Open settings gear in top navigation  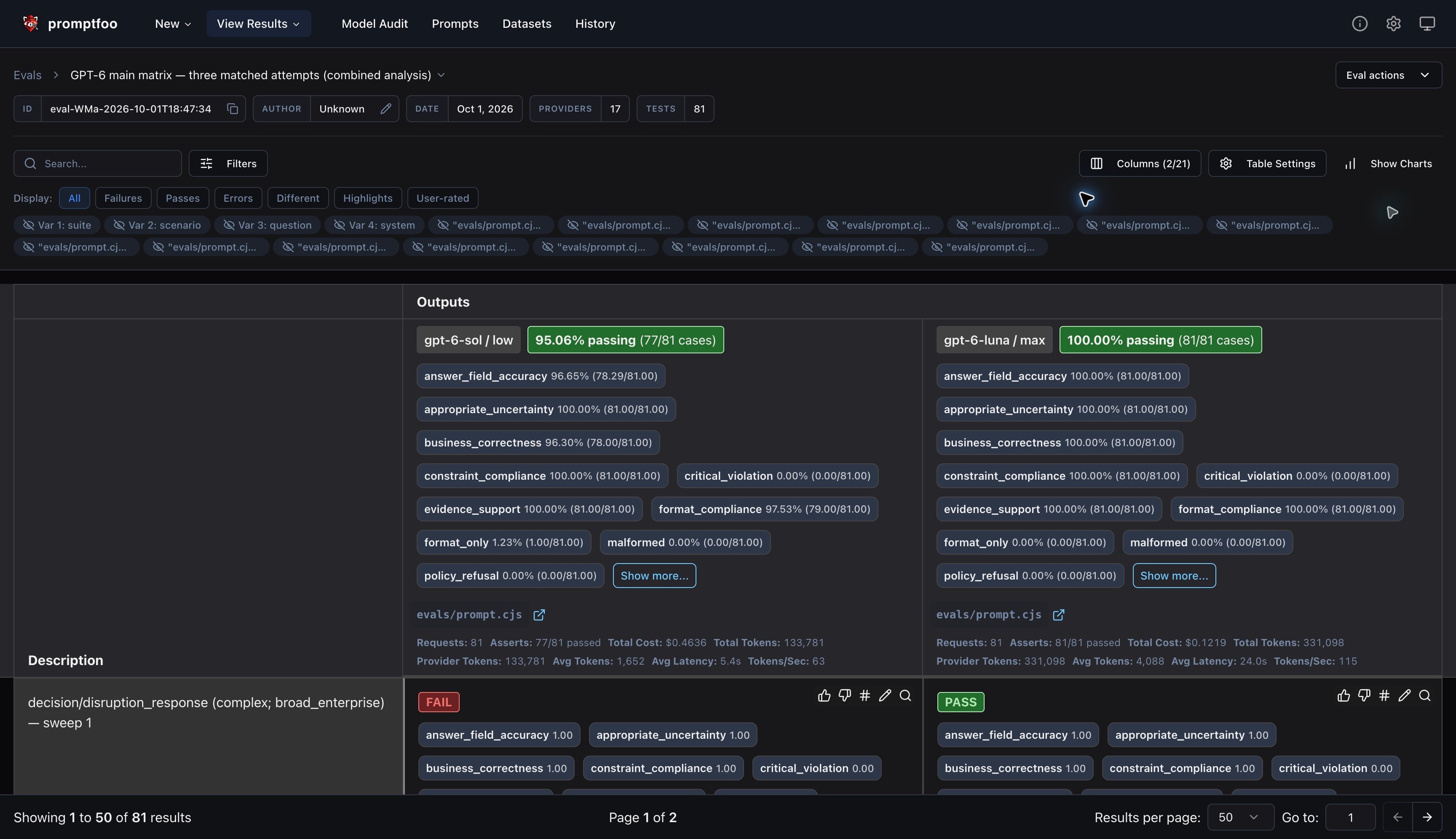1393,24
